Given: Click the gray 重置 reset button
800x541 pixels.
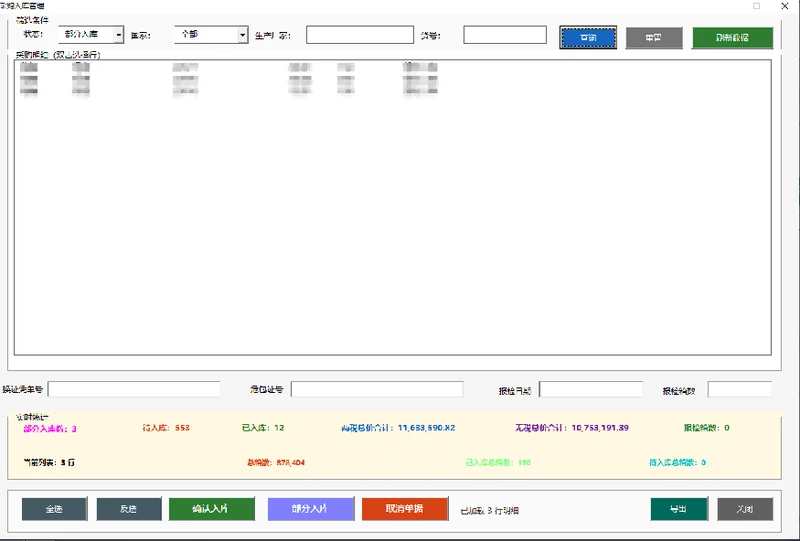Looking at the screenshot, I should (654, 38).
